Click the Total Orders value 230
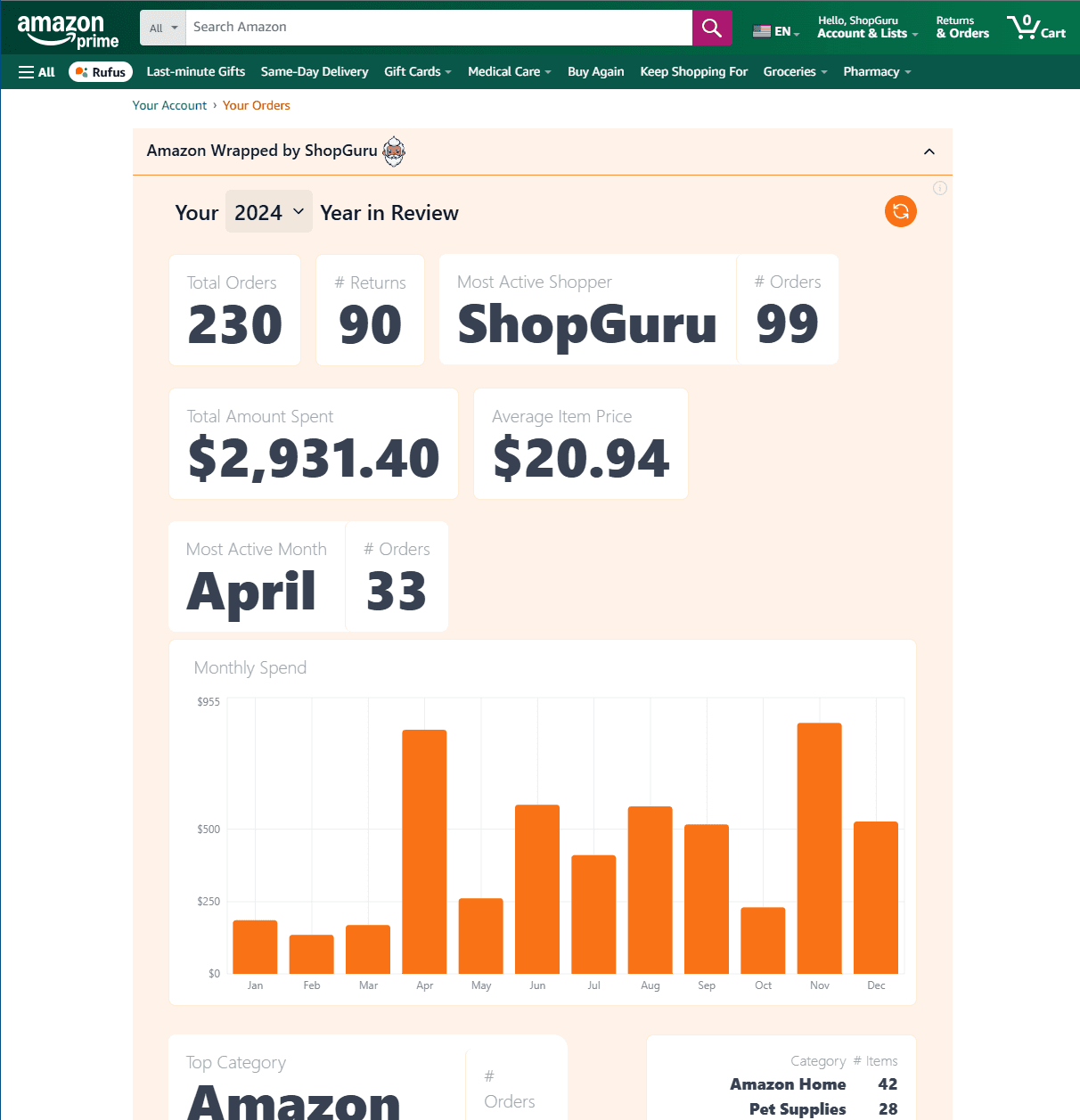The height and width of the screenshot is (1120, 1080). (x=235, y=324)
